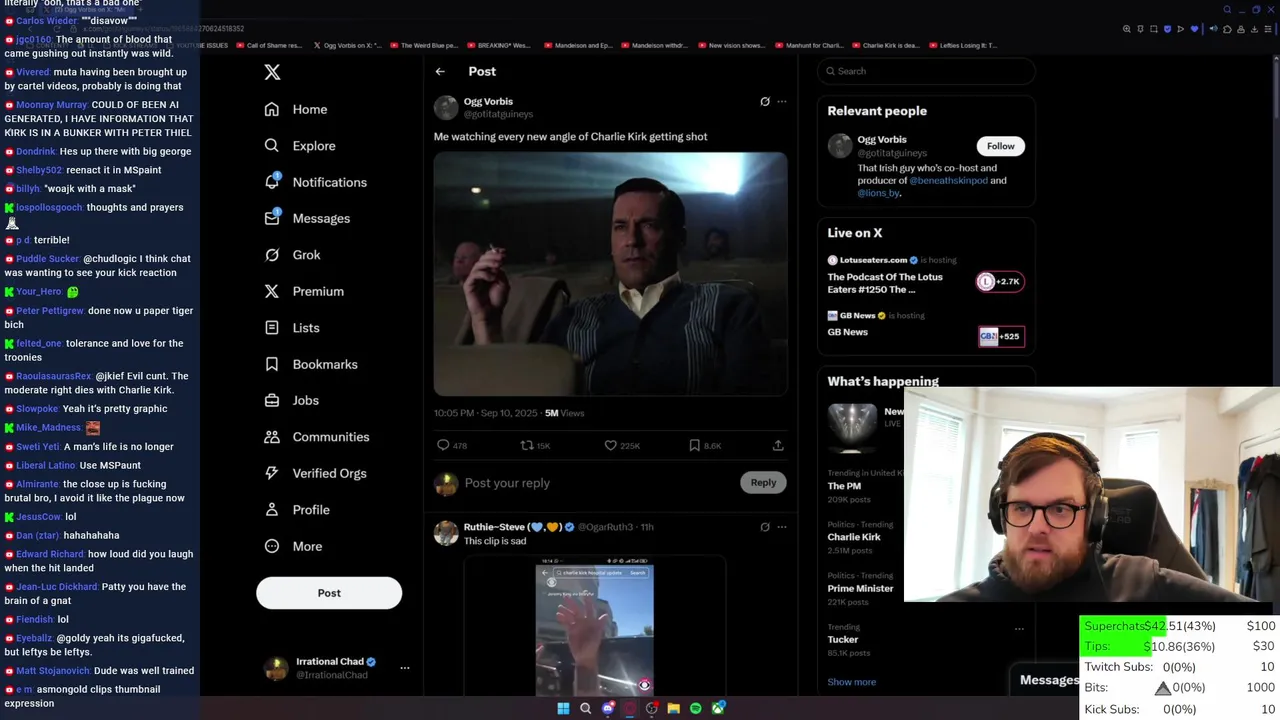Open account menu dots beside IrrationalChad

[405, 668]
